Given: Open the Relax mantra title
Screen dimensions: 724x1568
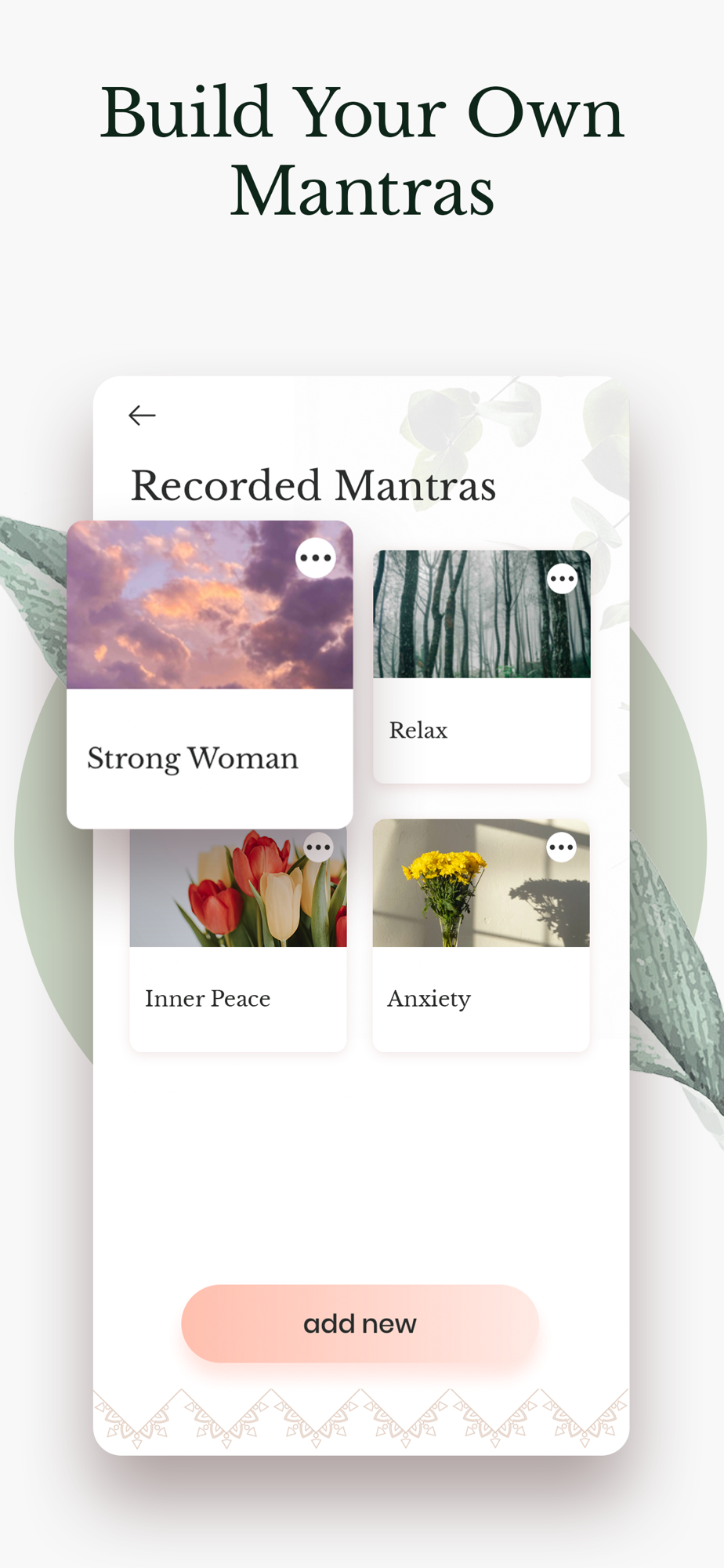Looking at the screenshot, I should pyautogui.click(x=418, y=730).
